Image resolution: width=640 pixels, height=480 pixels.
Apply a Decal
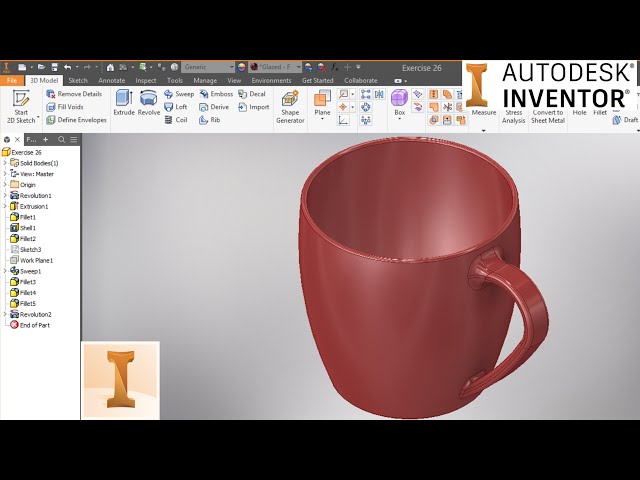click(x=252, y=94)
